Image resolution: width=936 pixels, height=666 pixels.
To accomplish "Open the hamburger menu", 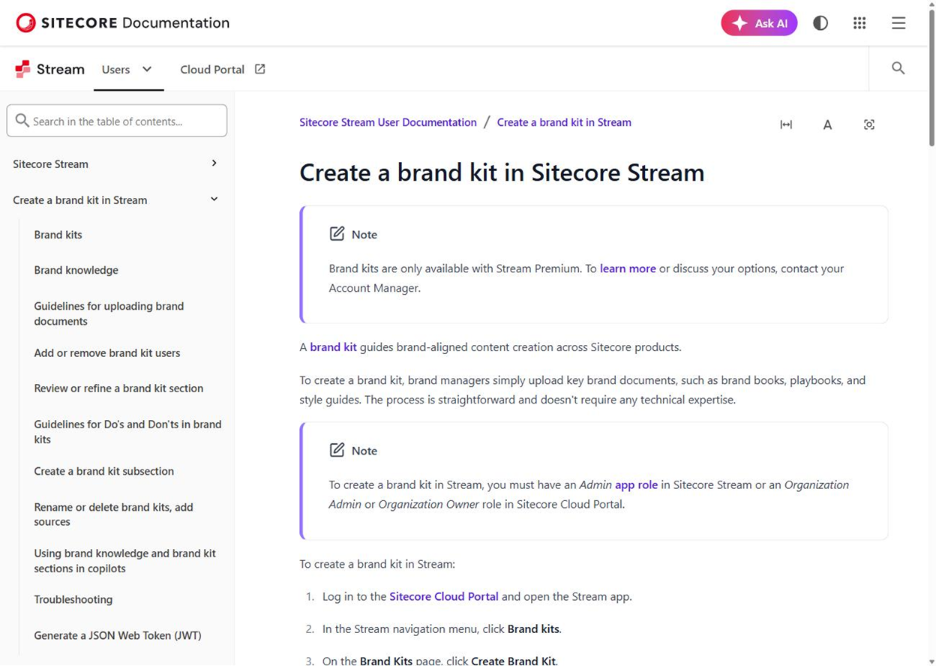I will pyautogui.click(x=898, y=23).
